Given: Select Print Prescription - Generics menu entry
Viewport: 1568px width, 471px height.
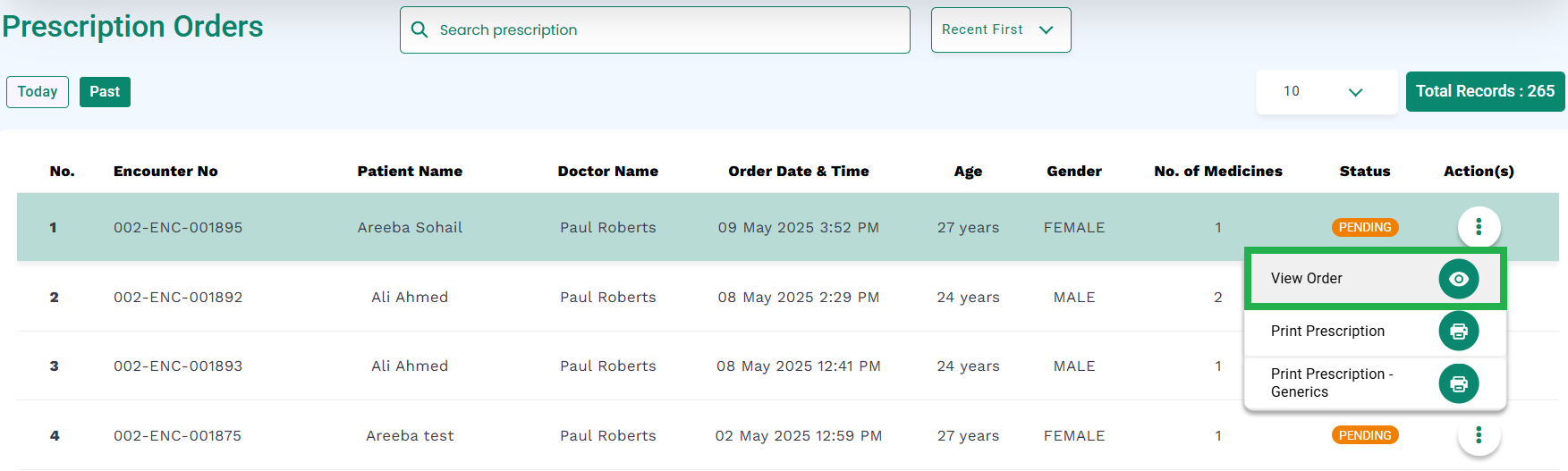Looking at the screenshot, I should (x=1376, y=383).
